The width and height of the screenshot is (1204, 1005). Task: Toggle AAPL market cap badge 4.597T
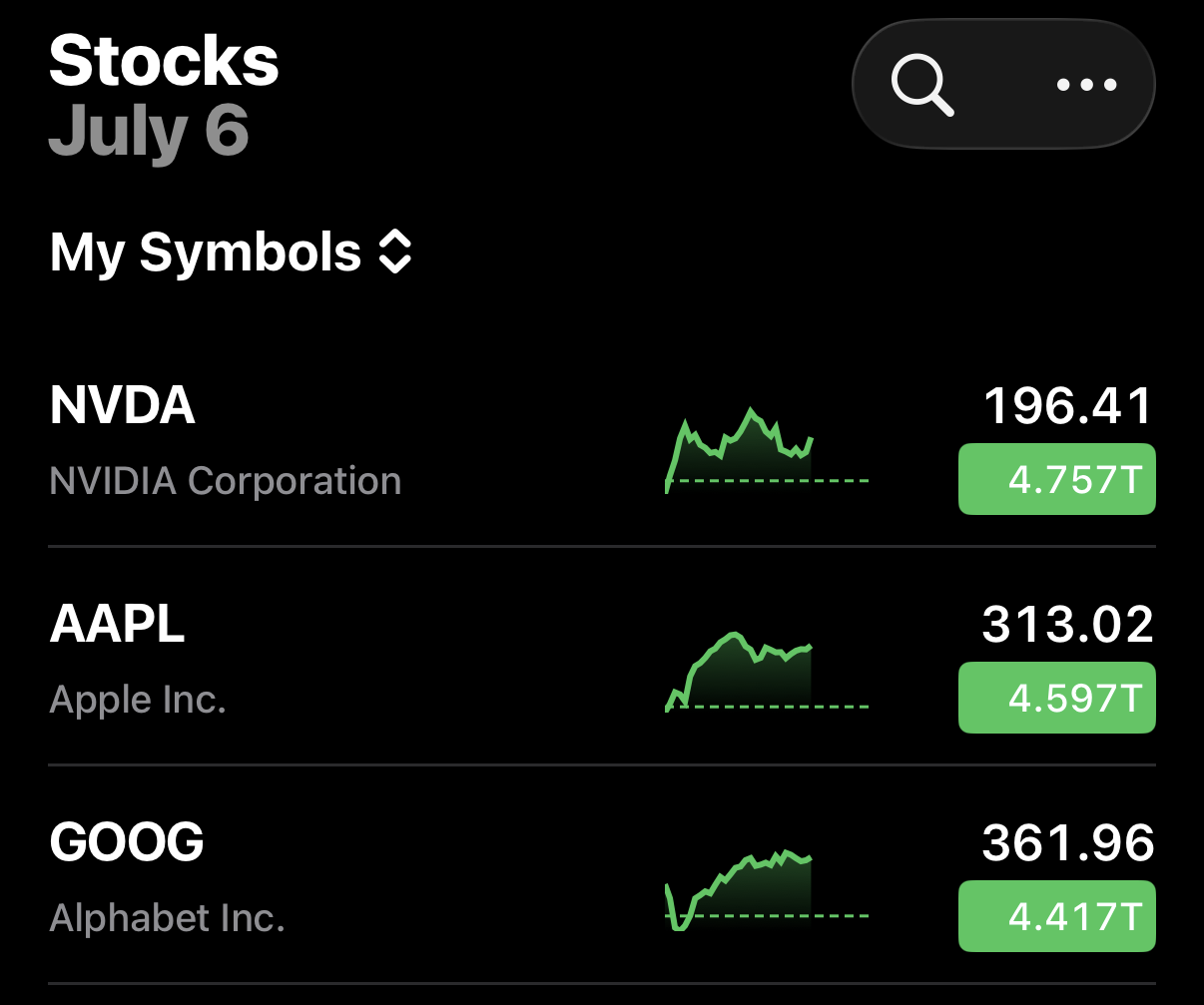pos(1057,698)
